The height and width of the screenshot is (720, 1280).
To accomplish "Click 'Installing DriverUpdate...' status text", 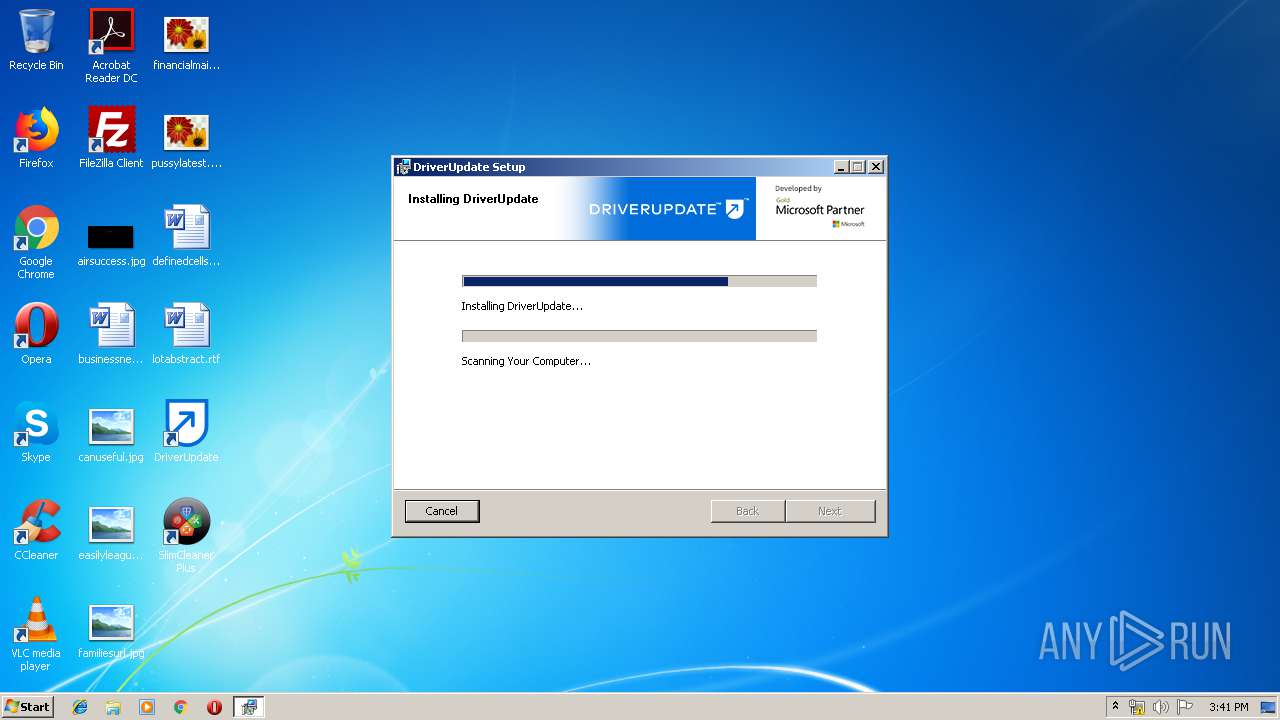I will (522, 306).
